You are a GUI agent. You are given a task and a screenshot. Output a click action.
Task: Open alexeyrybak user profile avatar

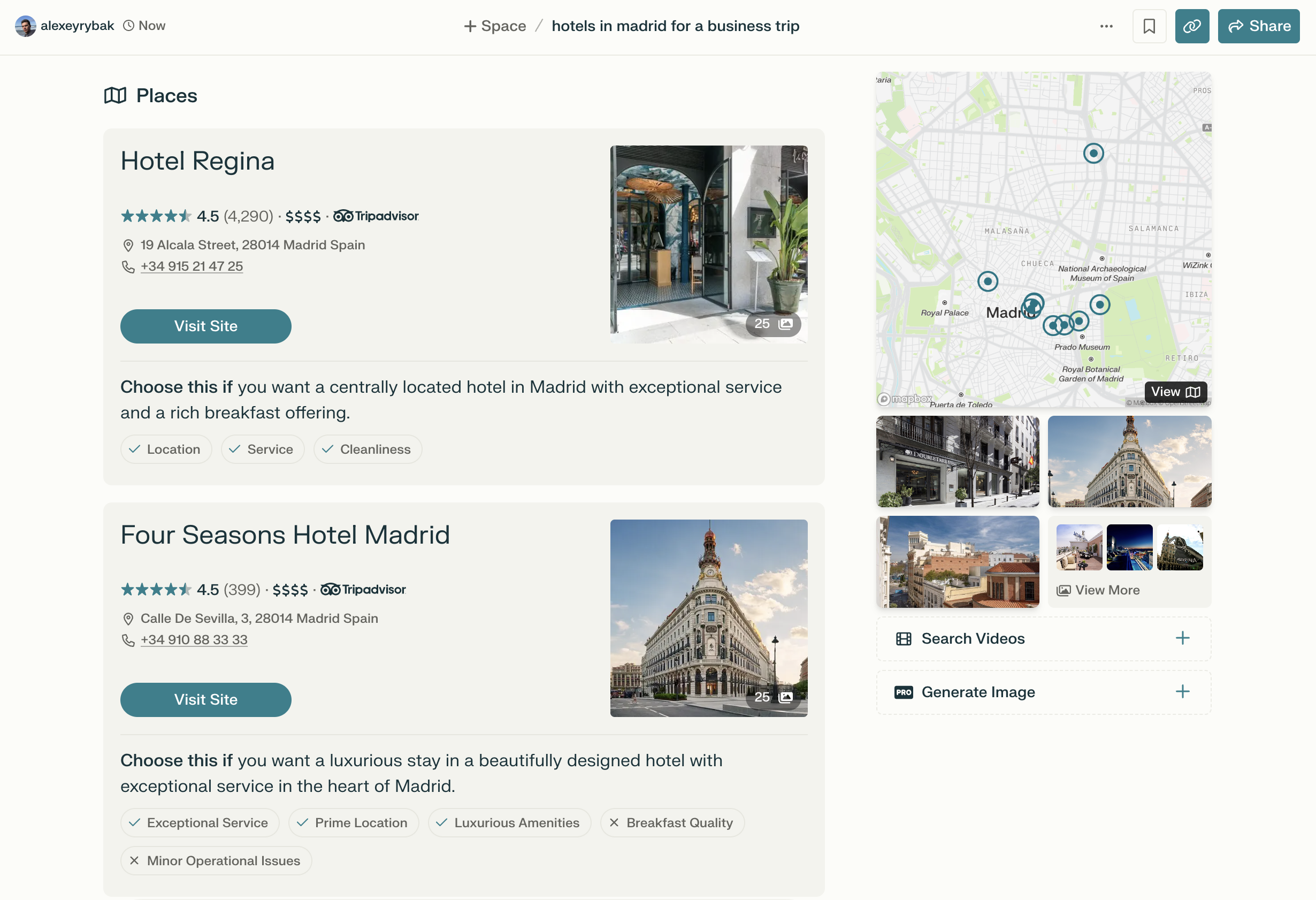tap(25, 26)
